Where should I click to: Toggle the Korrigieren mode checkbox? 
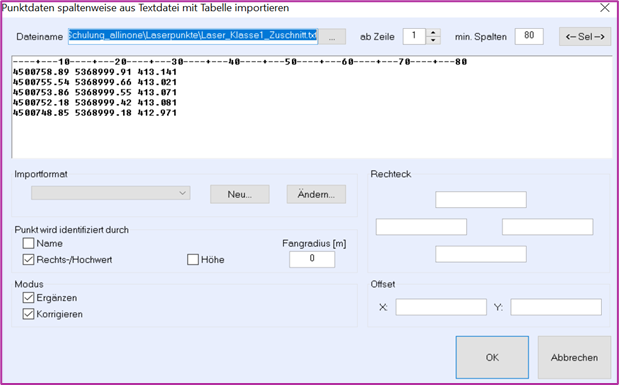28,314
